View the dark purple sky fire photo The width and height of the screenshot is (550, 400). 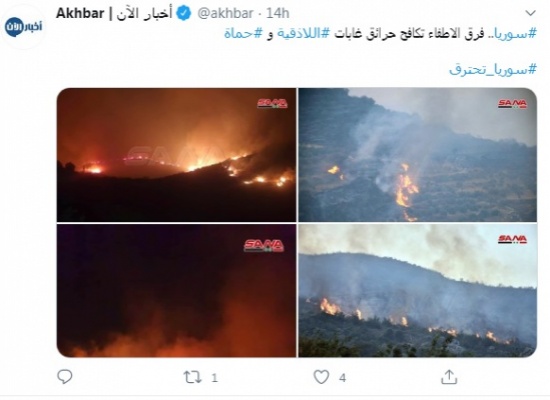click(176, 291)
